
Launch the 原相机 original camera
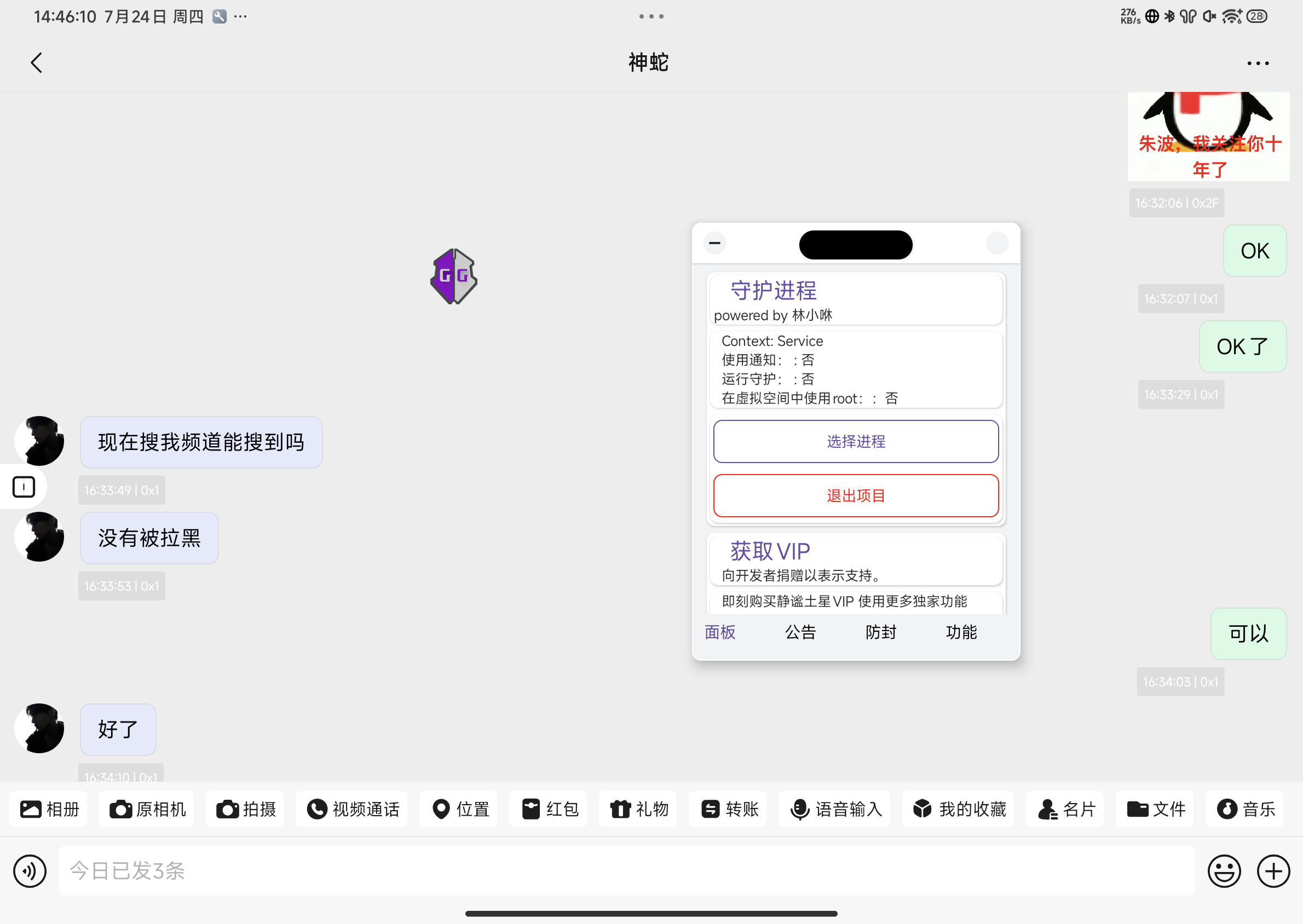147,809
